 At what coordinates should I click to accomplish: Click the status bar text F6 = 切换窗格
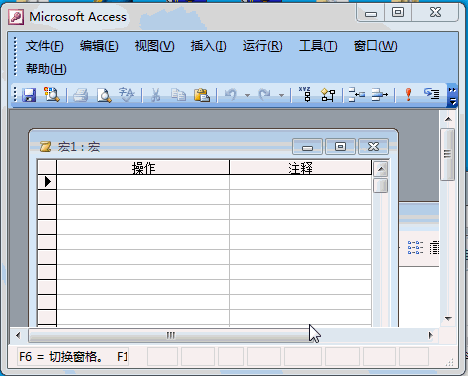60,357
